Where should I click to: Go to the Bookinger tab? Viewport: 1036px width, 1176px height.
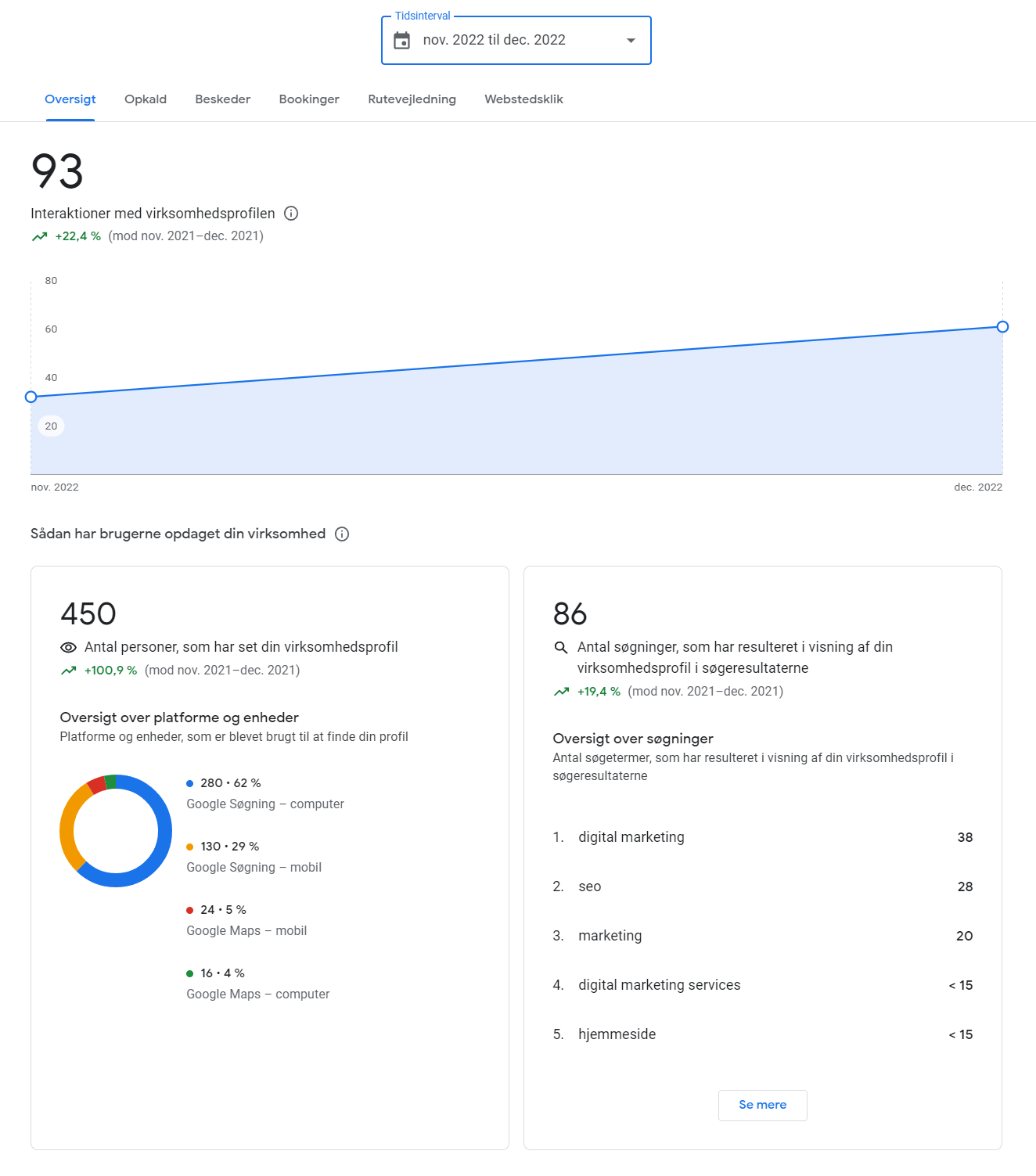[x=309, y=99]
